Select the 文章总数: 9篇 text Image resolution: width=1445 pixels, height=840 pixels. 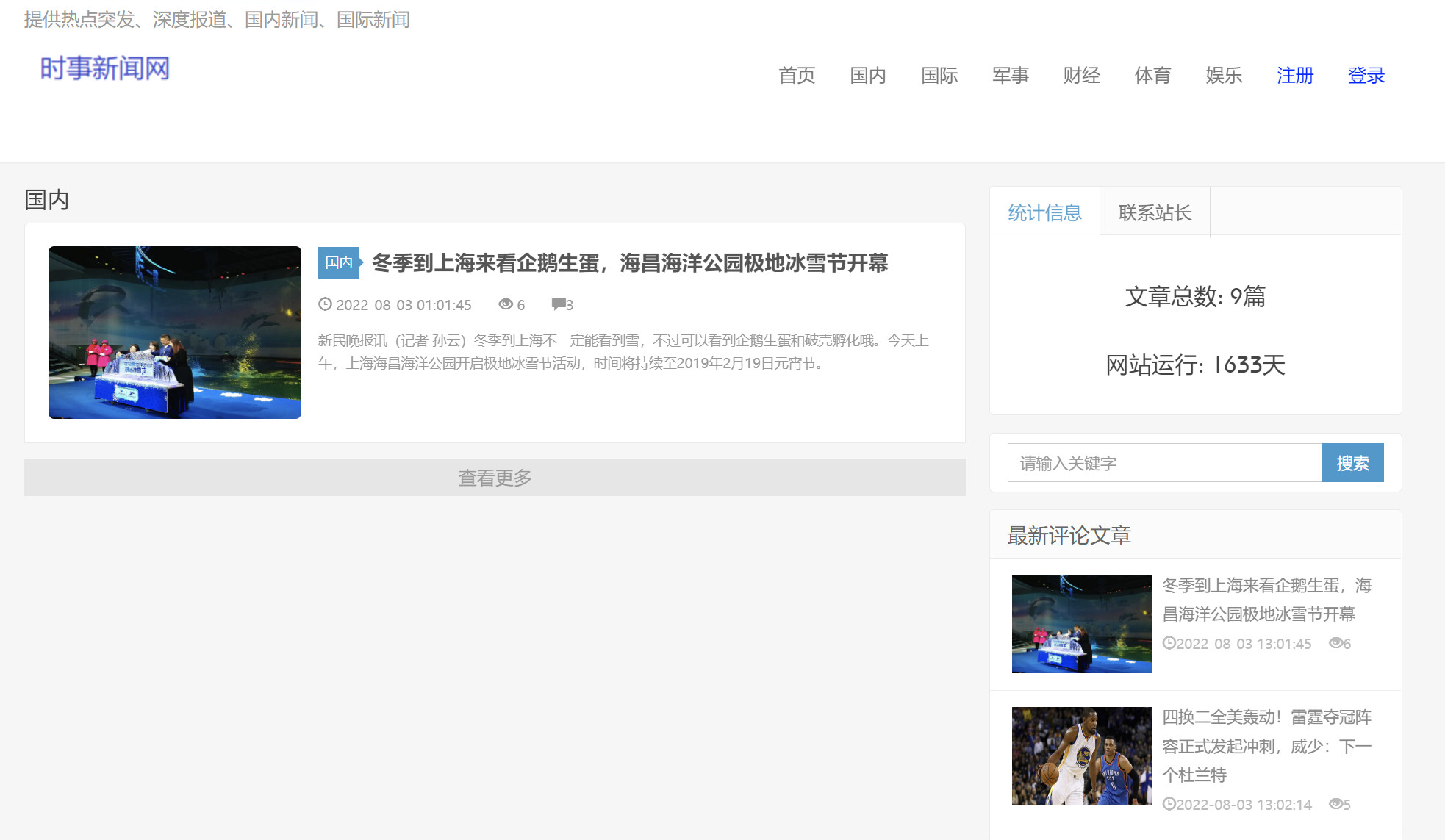point(1195,296)
